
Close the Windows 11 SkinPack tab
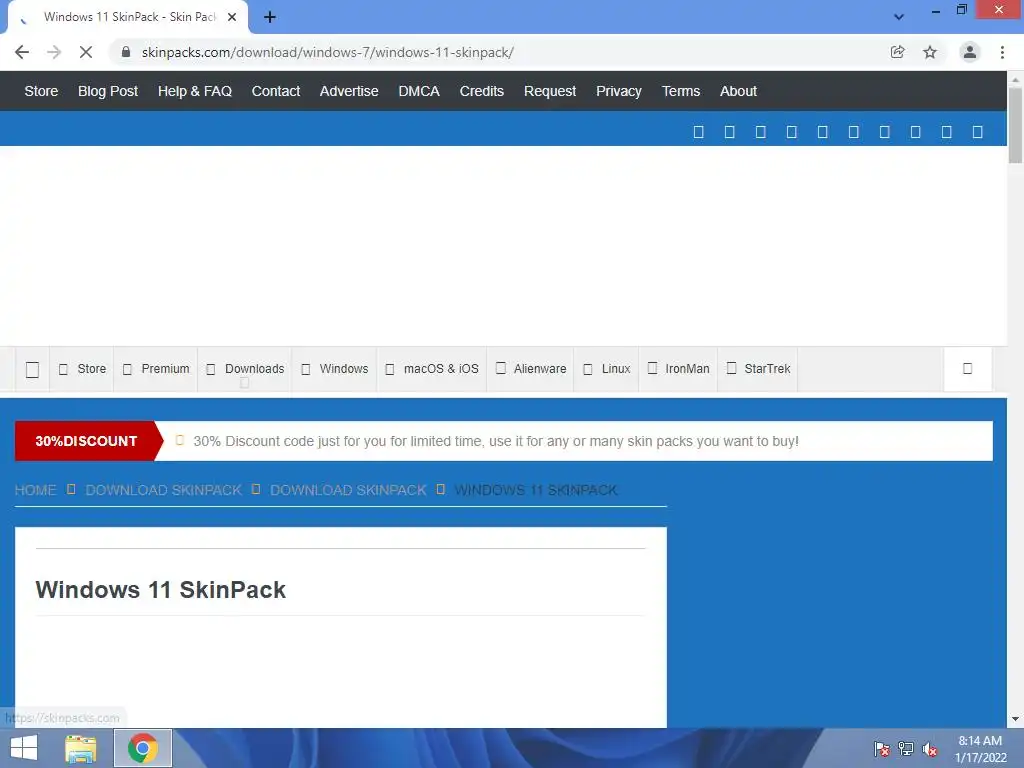[232, 17]
